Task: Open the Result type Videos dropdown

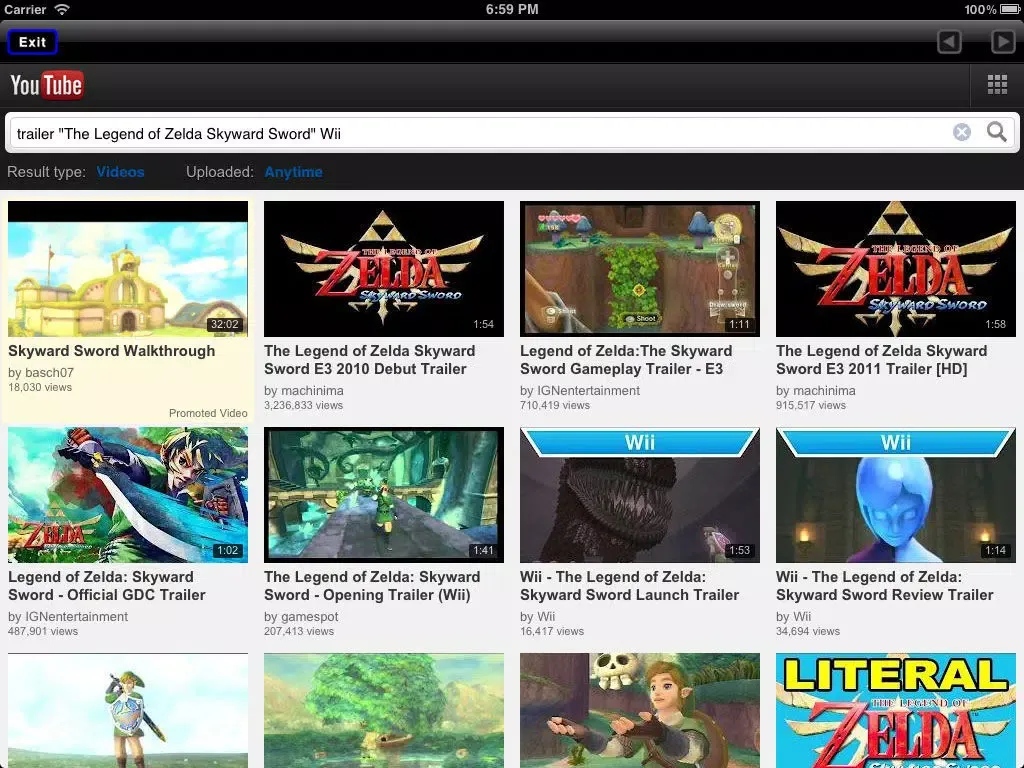Action: tap(120, 172)
